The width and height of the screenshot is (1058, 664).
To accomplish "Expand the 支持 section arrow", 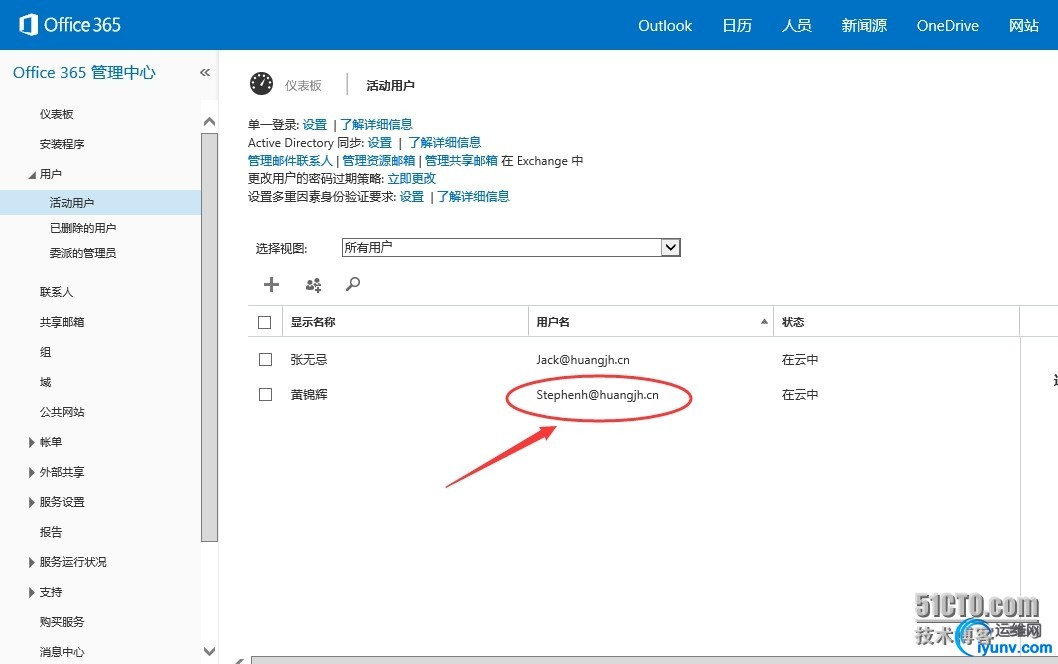I will click(32, 592).
